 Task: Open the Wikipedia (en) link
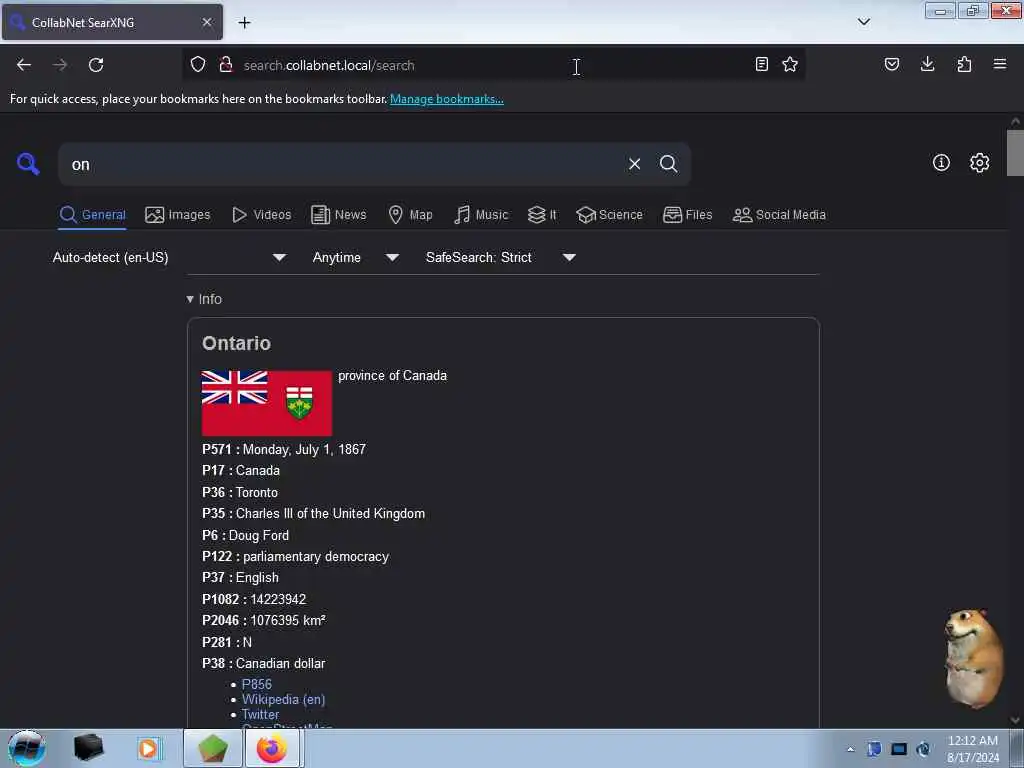[x=283, y=699]
